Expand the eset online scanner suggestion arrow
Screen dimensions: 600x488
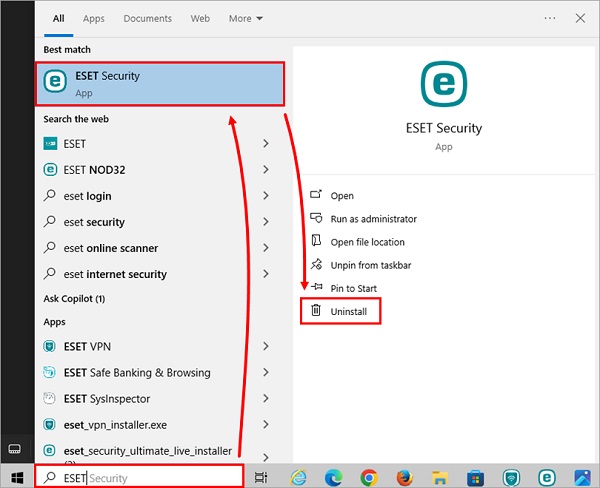coord(266,248)
